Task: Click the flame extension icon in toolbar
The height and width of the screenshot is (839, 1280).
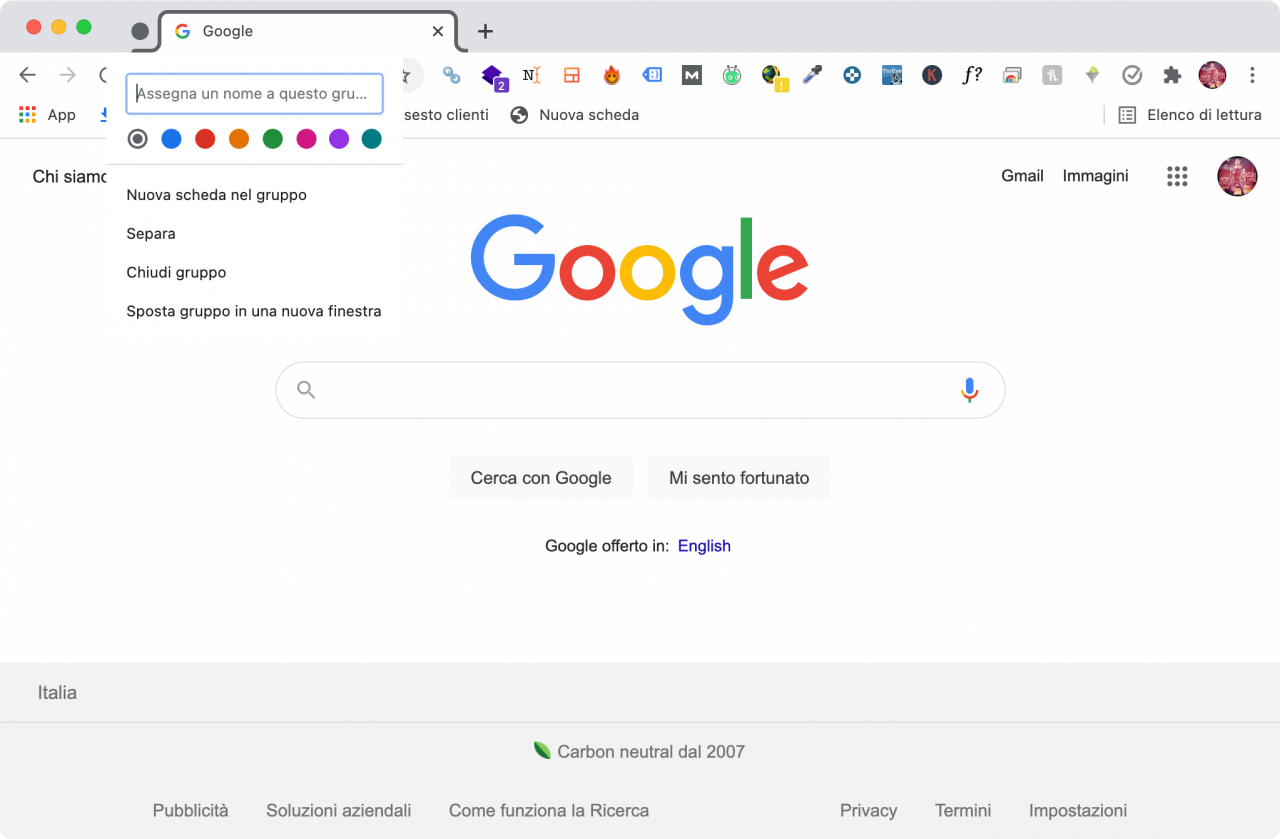Action: (x=612, y=75)
